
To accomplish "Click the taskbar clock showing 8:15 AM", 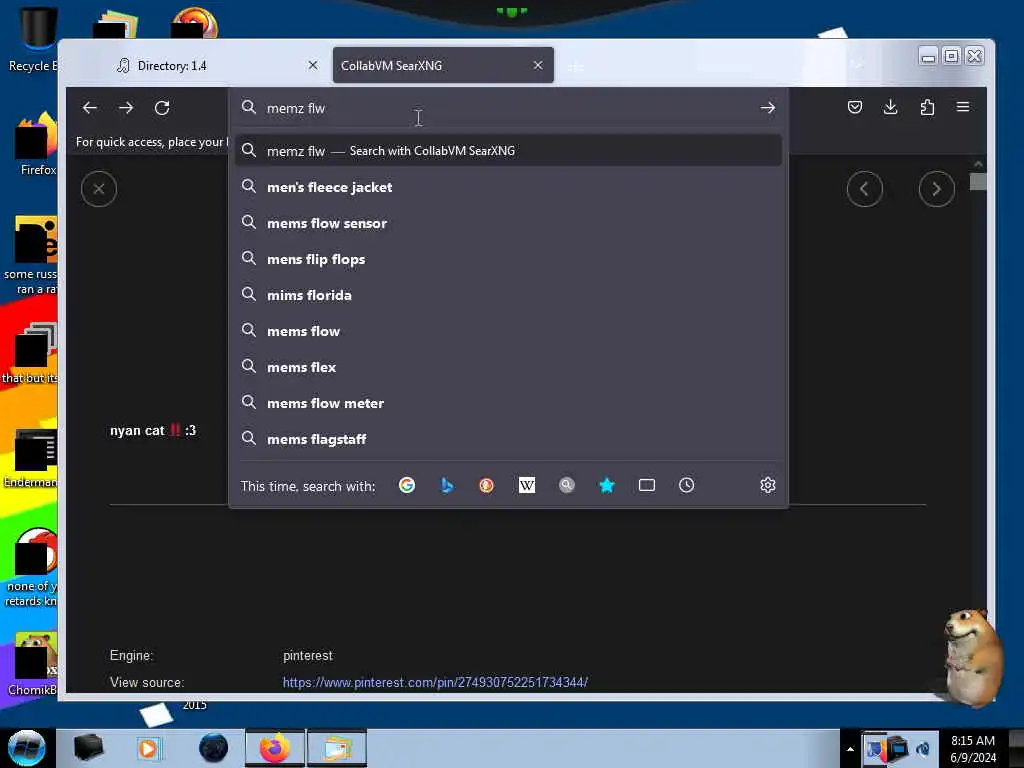I will coord(972,749).
